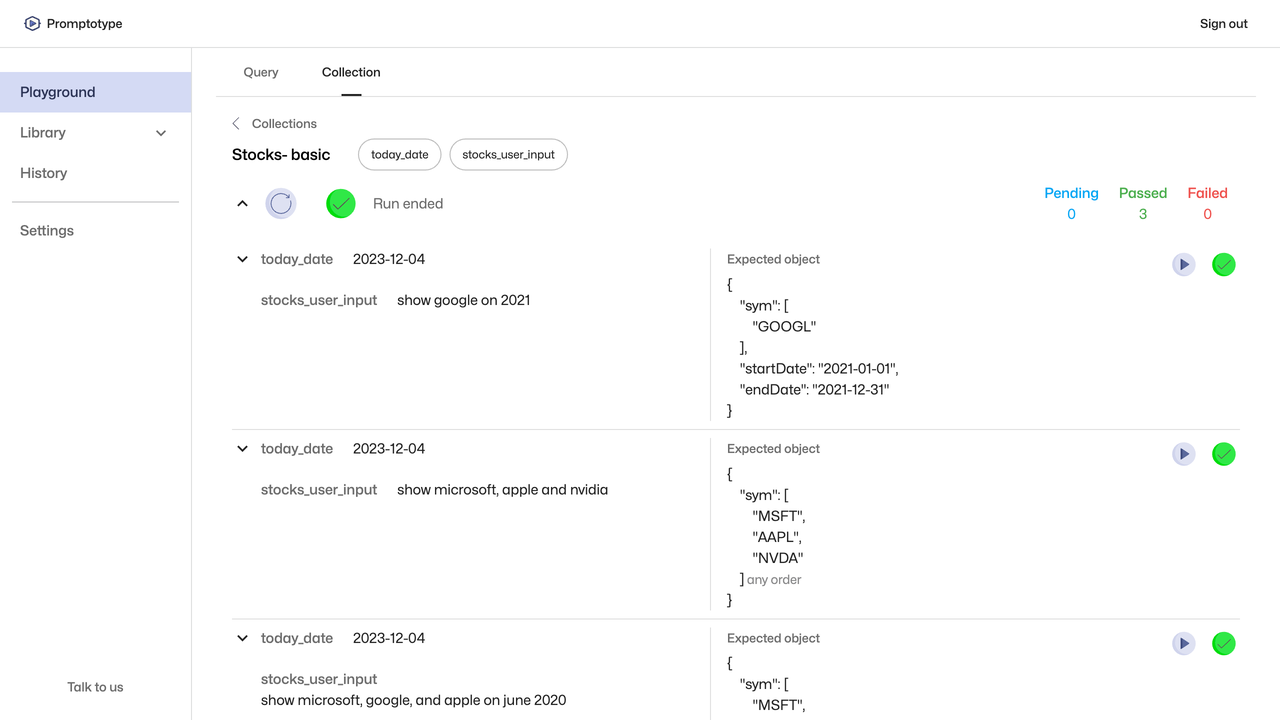Viewport: 1280px width, 720px height.
Task: Click pass checkmark for microsoft, apple, nvidia test
Action: point(1224,454)
